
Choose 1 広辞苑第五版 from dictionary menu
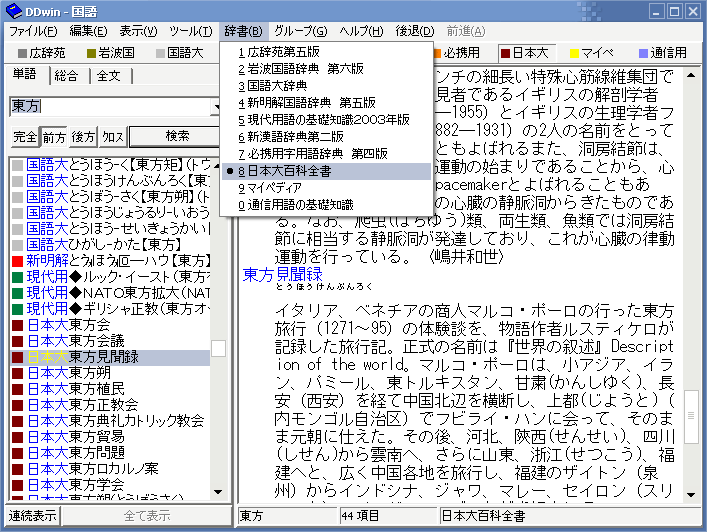(326, 52)
